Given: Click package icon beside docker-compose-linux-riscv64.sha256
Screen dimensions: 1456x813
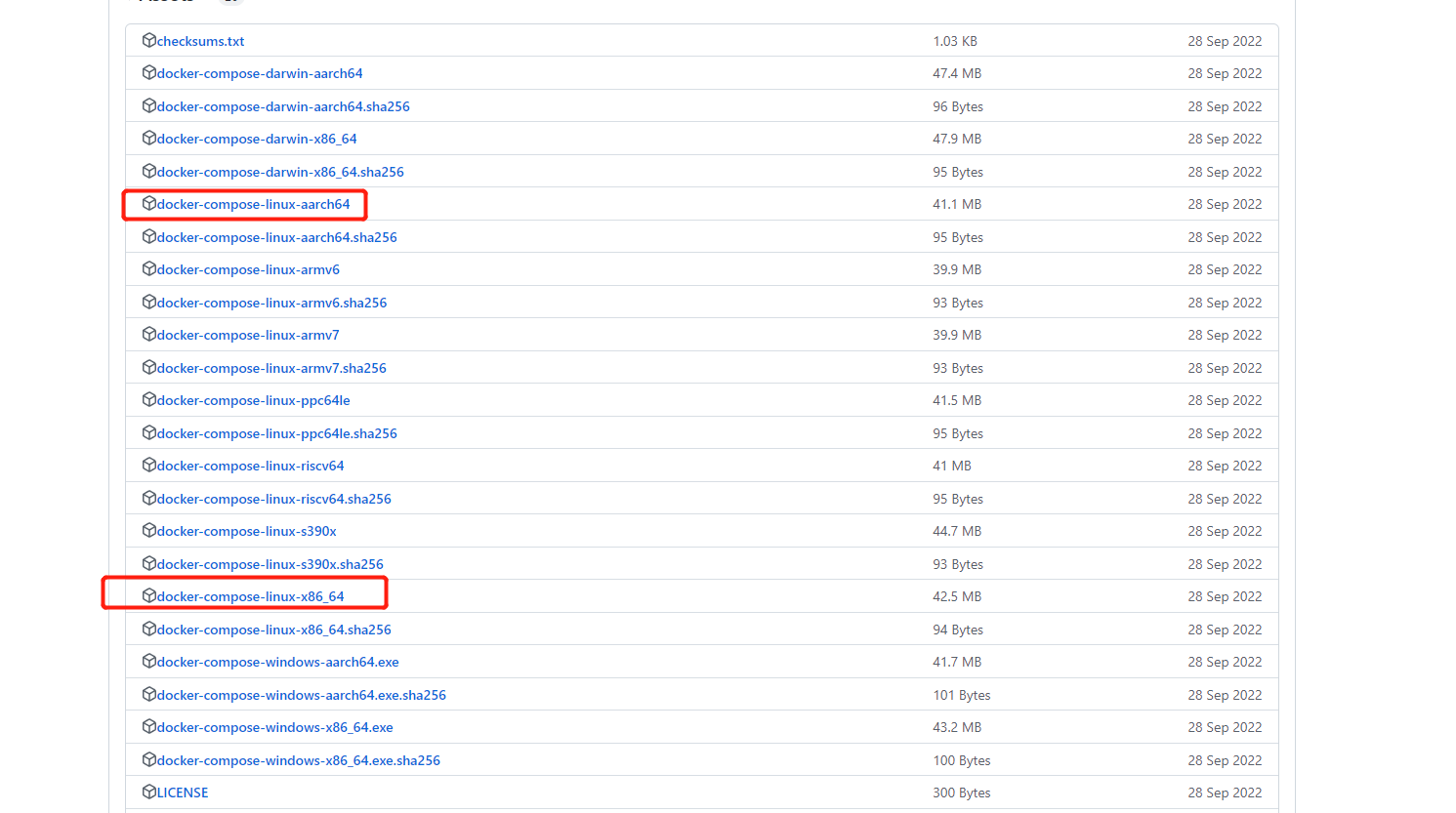Looking at the screenshot, I should coord(149,498).
